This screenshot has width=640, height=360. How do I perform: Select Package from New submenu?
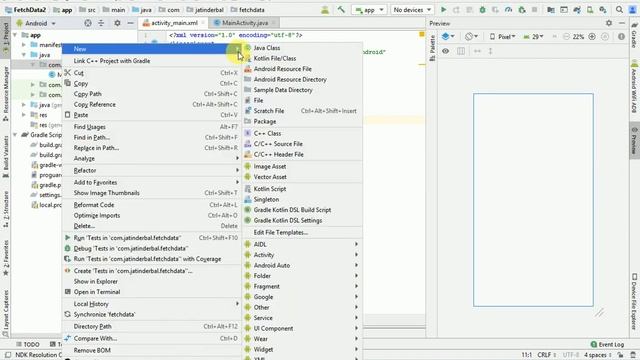pyautogui.click(x=302, y=121)
